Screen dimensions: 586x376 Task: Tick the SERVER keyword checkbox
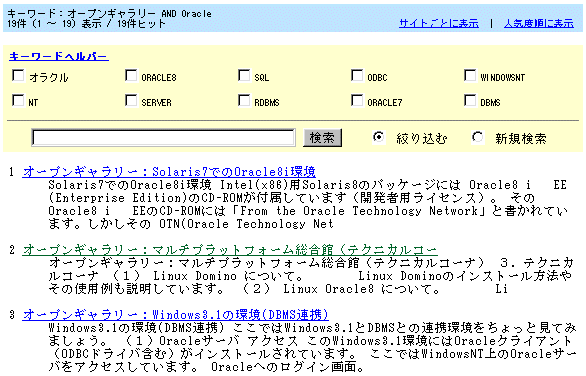pyautogui.click(x=131, y=101)
